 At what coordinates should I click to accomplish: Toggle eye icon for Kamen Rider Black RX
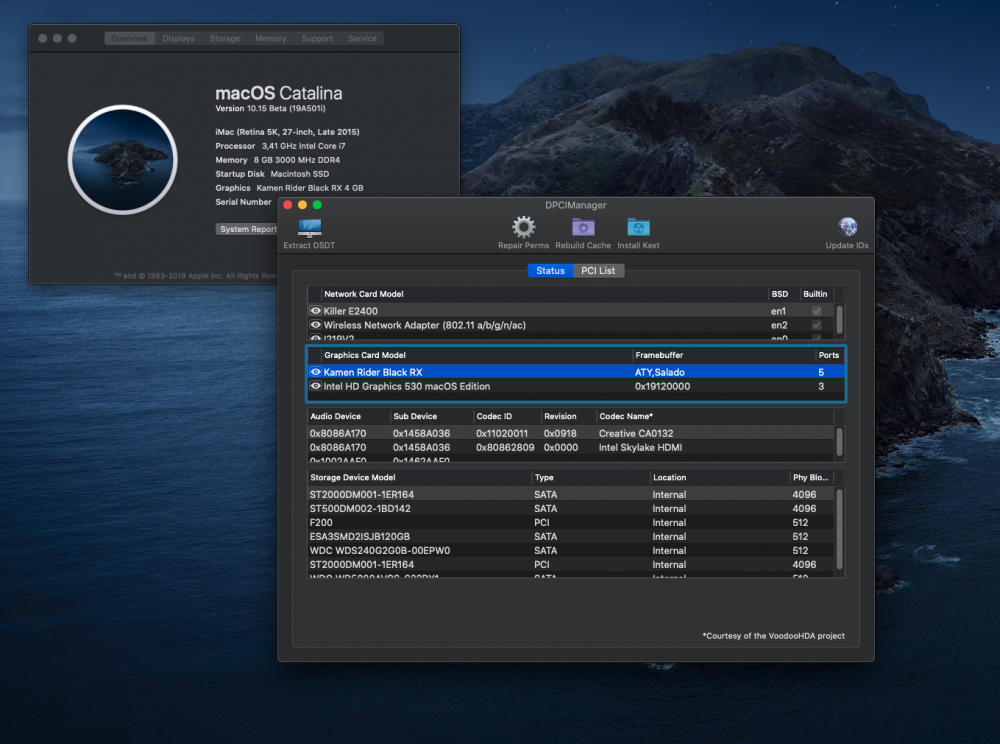pyautogui.click(x=316, y=372)
